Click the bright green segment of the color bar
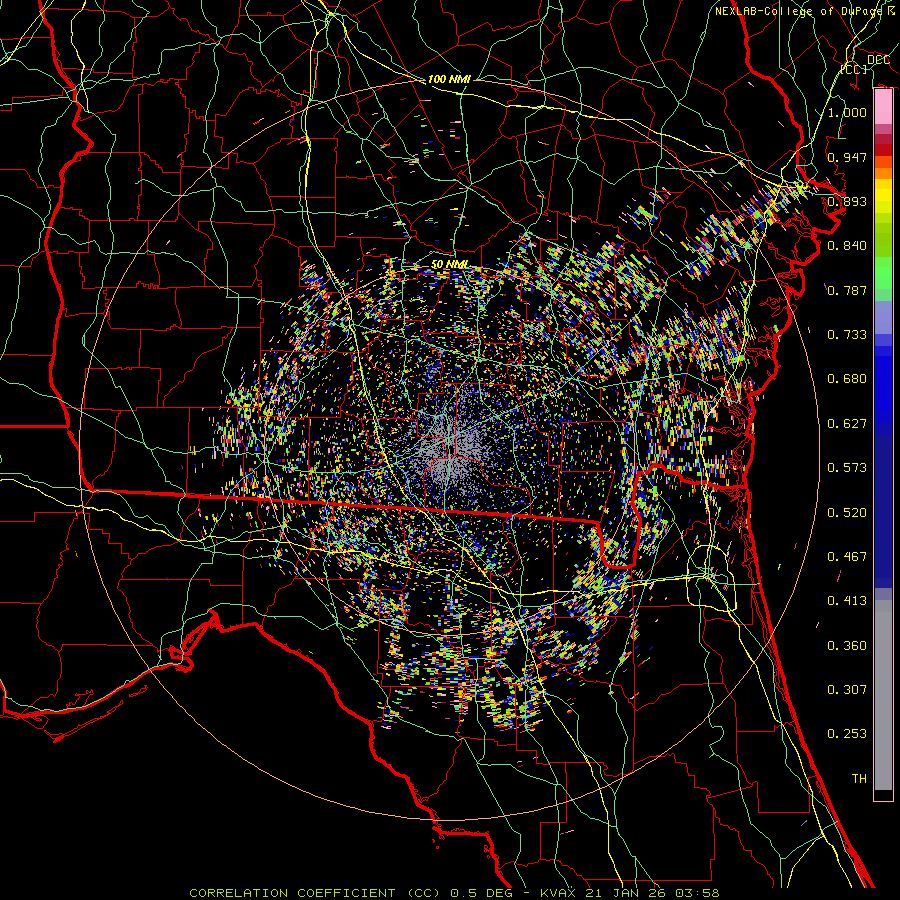Viewport: 900px width, 900px height. pyautogui.click(x=883, y=273)
